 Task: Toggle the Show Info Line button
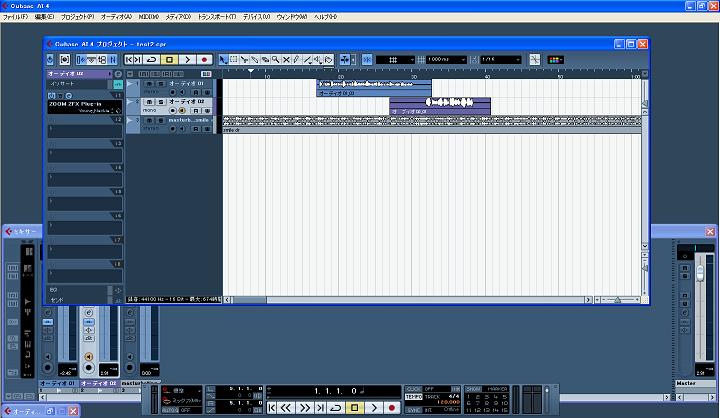91,60
